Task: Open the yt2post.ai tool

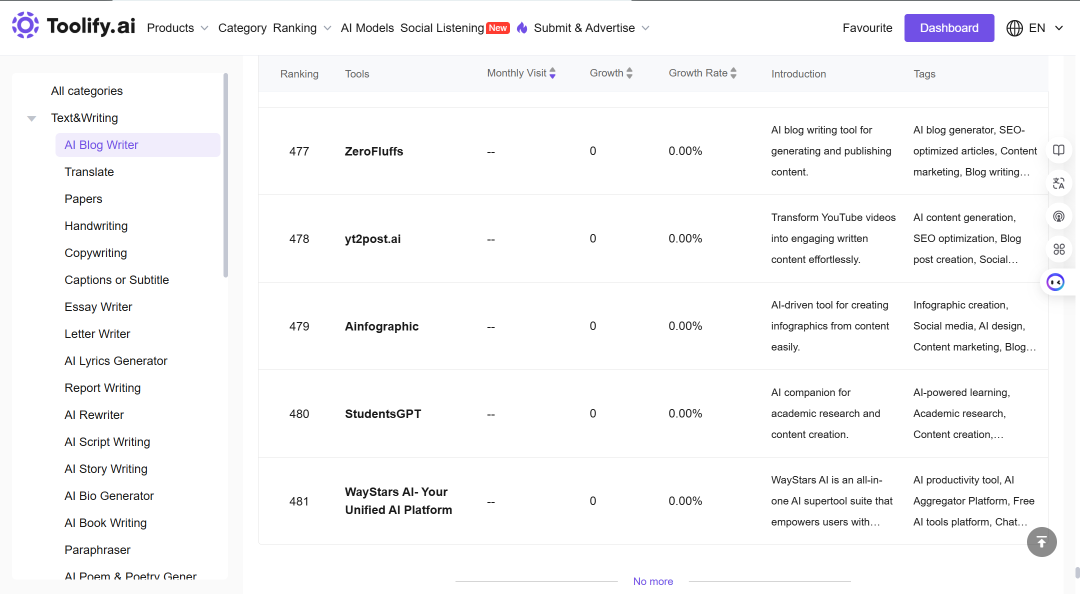Action: [373, 239]
